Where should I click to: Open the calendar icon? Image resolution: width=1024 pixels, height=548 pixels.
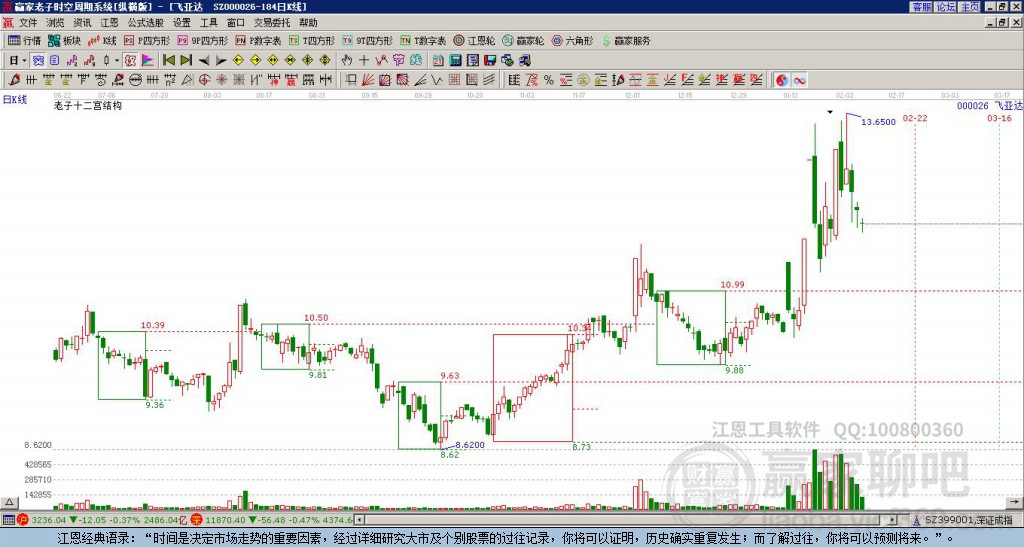click(x=438, y=60)
